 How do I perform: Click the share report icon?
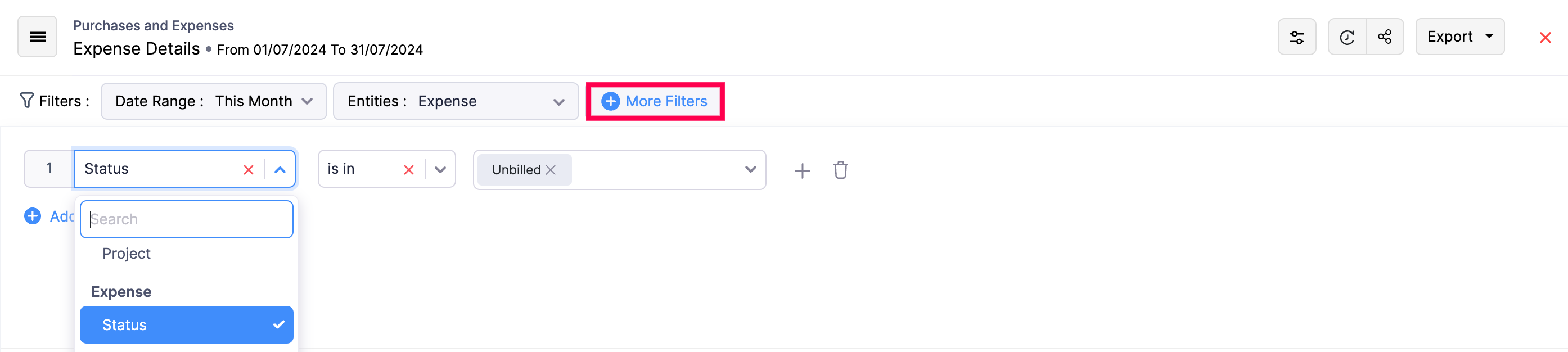pos(1385,37)
